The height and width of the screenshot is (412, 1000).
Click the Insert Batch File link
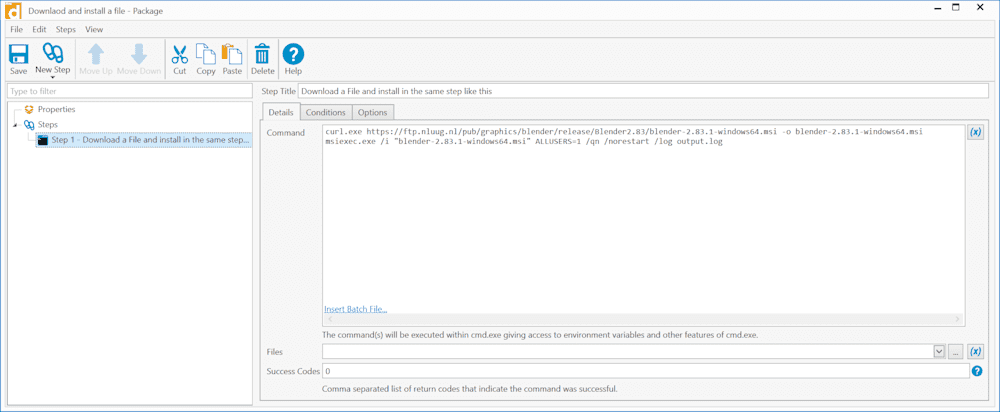coord(355,309)
